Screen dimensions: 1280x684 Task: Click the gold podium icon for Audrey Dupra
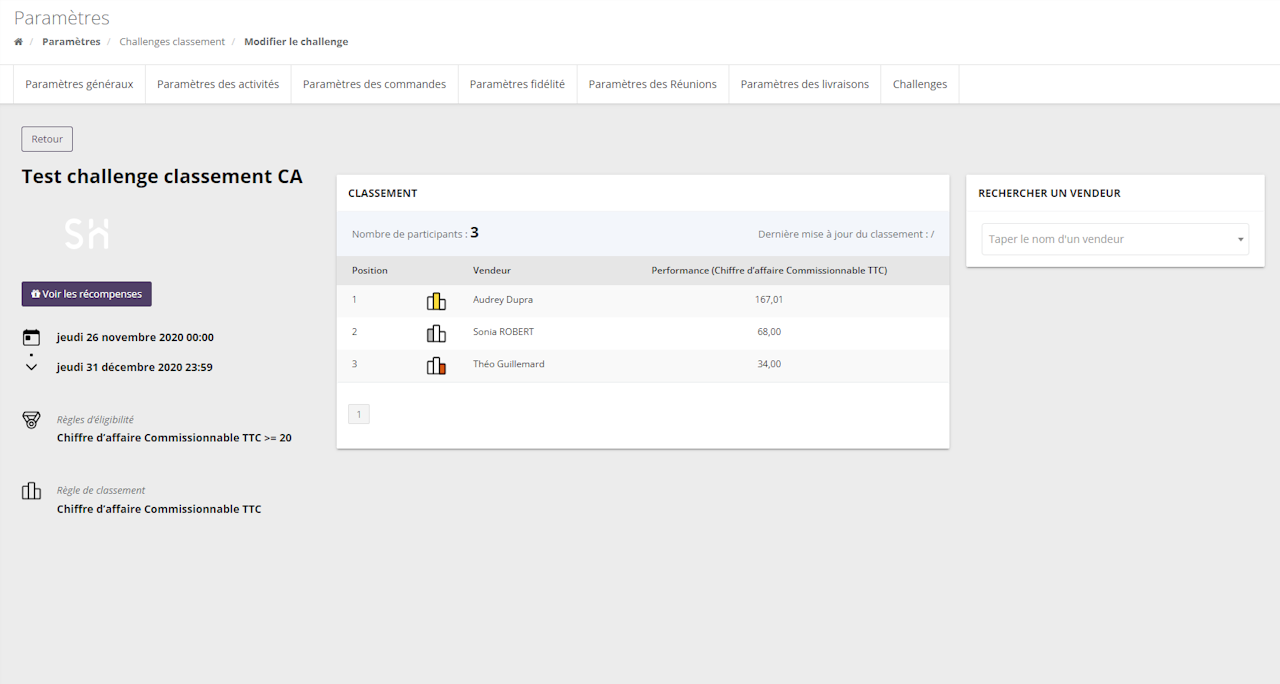point(436,301)
